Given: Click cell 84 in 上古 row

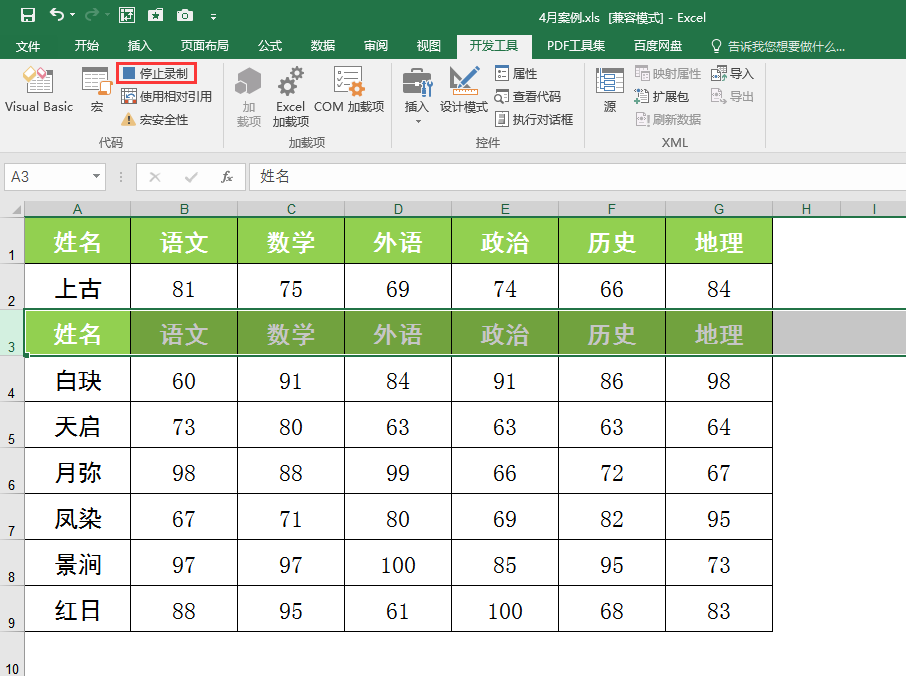Looking at the screenshot, I should [x=719, y=287].
